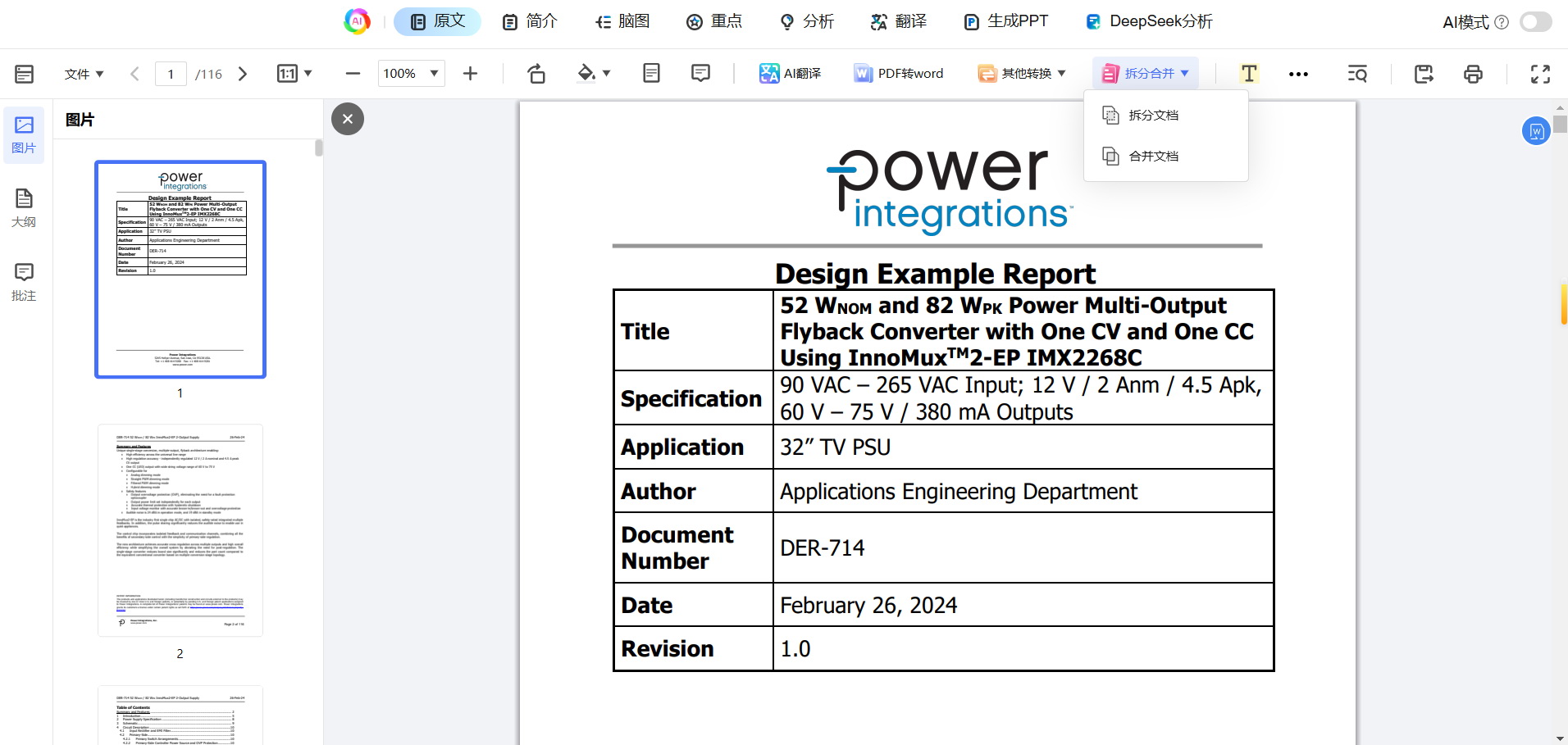Screen dimensions: 1568x745
Task: Click the search in document icon
Action: pyautogui.click(x=1357, y=74)
